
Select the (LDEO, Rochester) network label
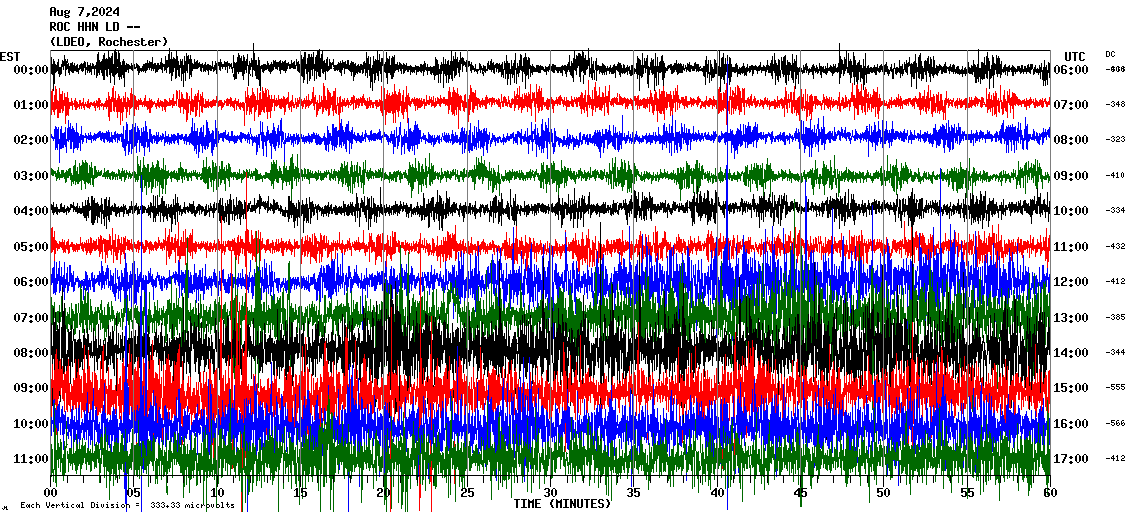point(108,42)
